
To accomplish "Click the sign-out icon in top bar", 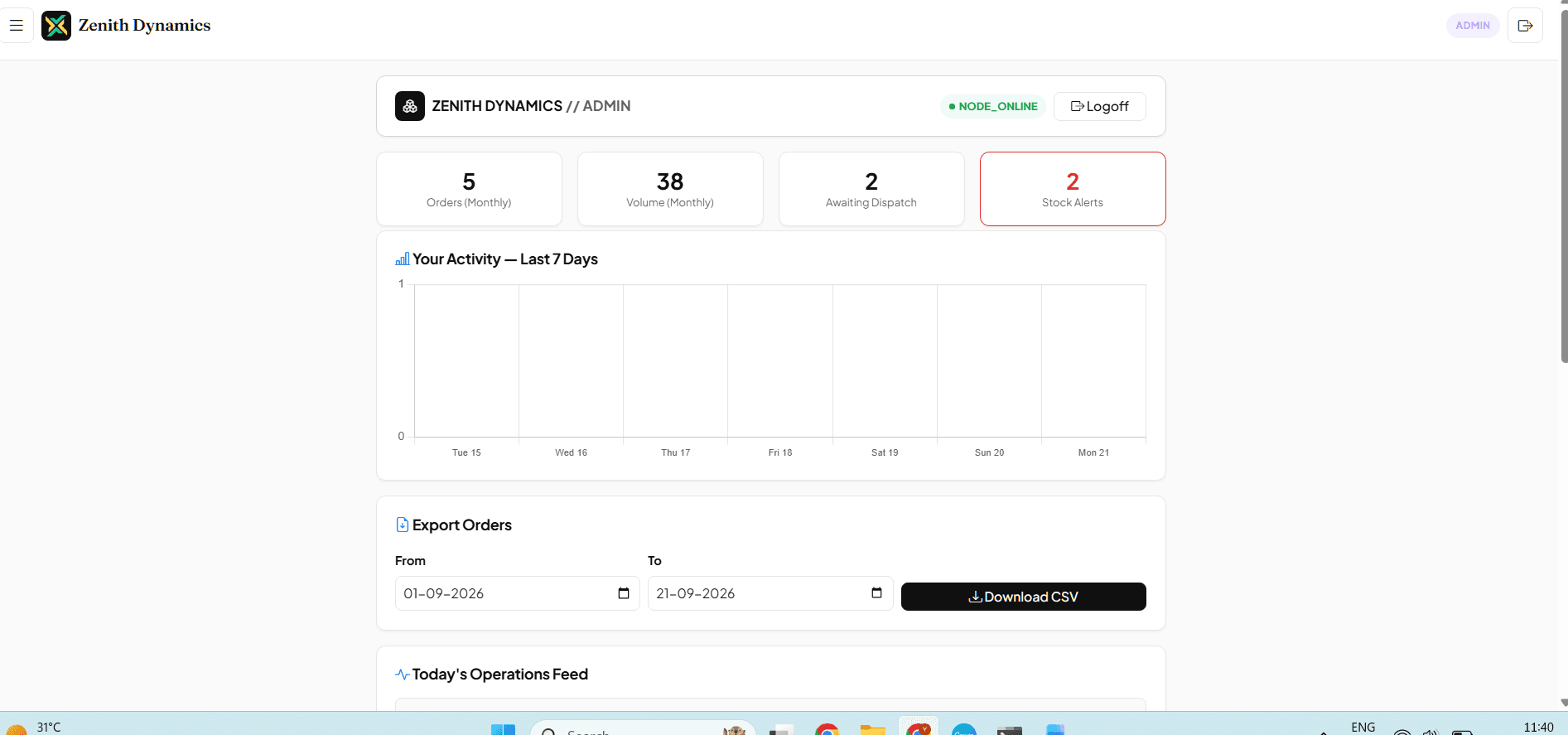I will click(1525, 26).
